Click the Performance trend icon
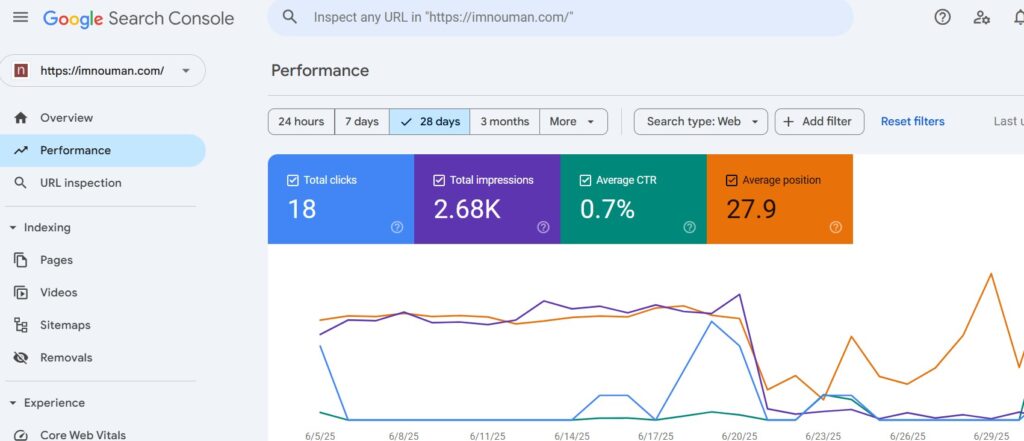1024x441 pixels. point(21,150)
